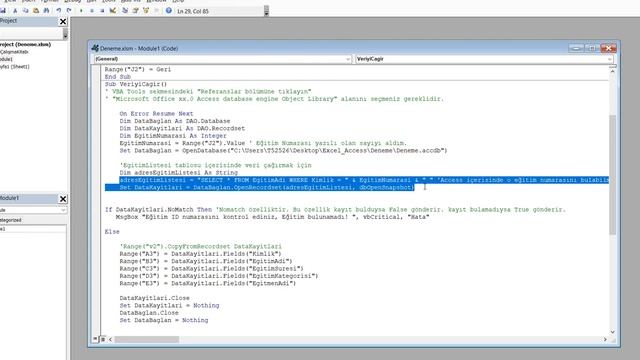Click the OpenDatabase path line

point(283,150)
